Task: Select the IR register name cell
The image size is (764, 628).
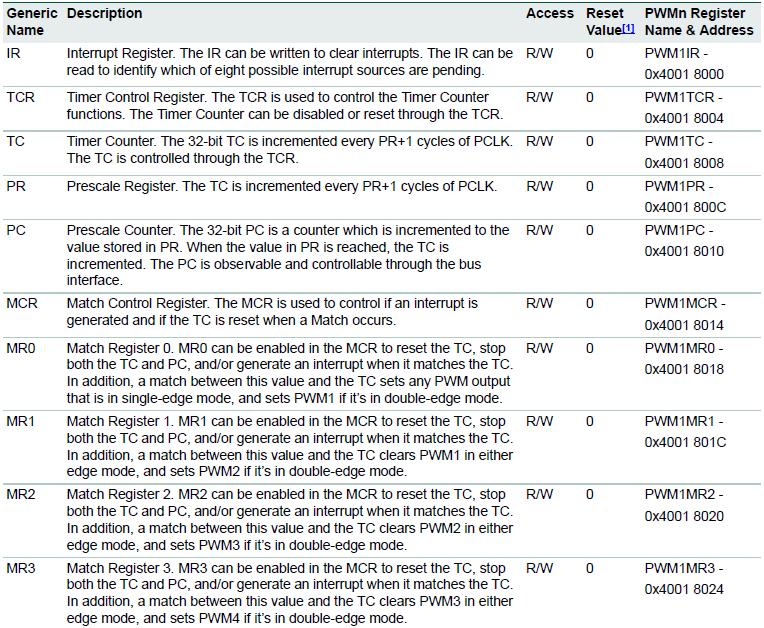Action: [14, 52]
